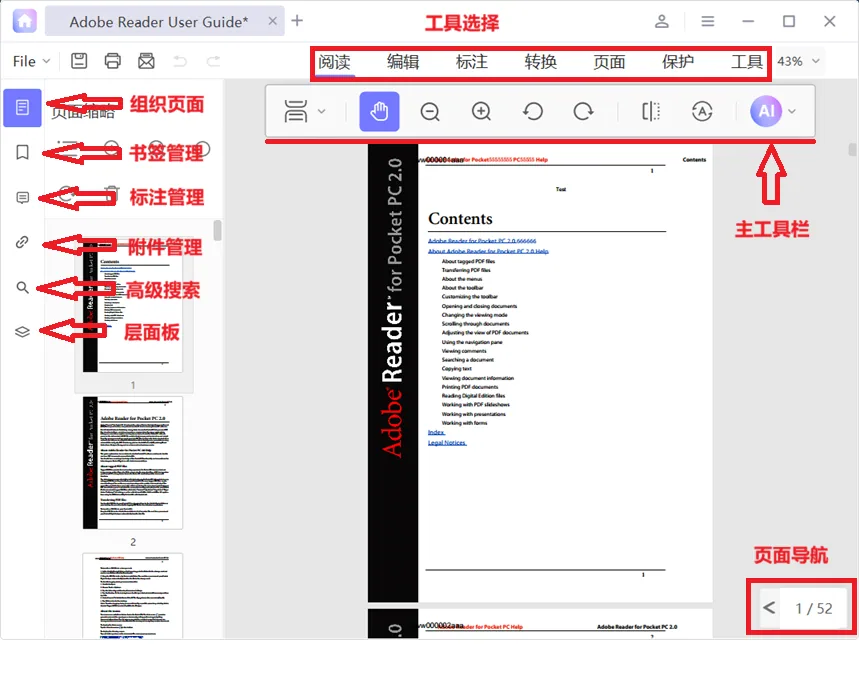Open the user account icon
The image size is (859, 674).
click(662, 21)
